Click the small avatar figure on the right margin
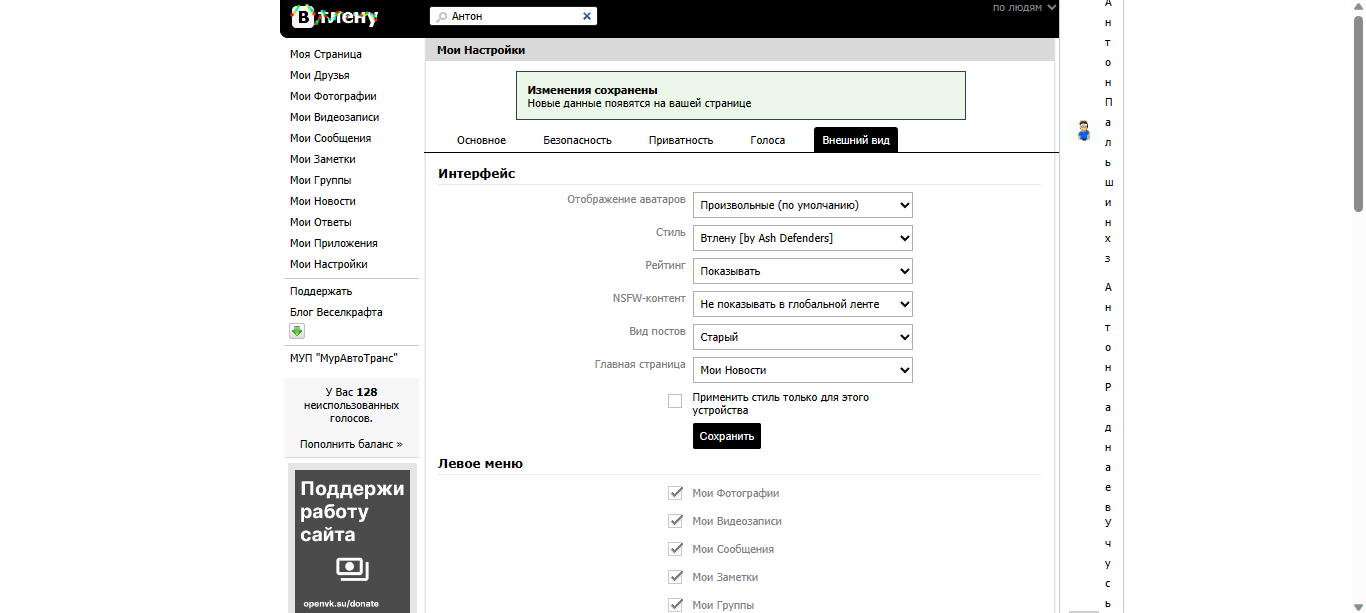Viewport: 1366px width, 613px height. 1083,131
